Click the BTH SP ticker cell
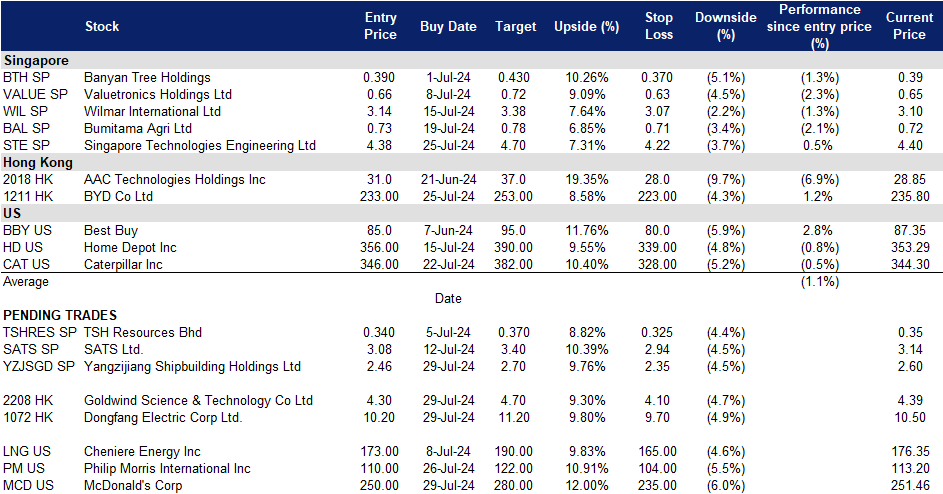943x494 pixels. (25, 77)
